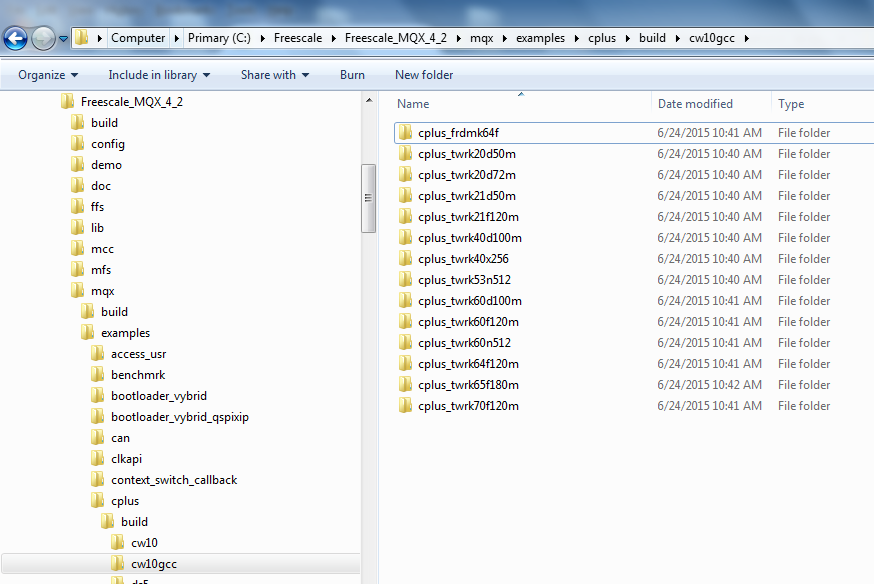This screenshot has height=584, width=874.
Task: Click the mfs folder icon in tree
Action: (77, 270)
